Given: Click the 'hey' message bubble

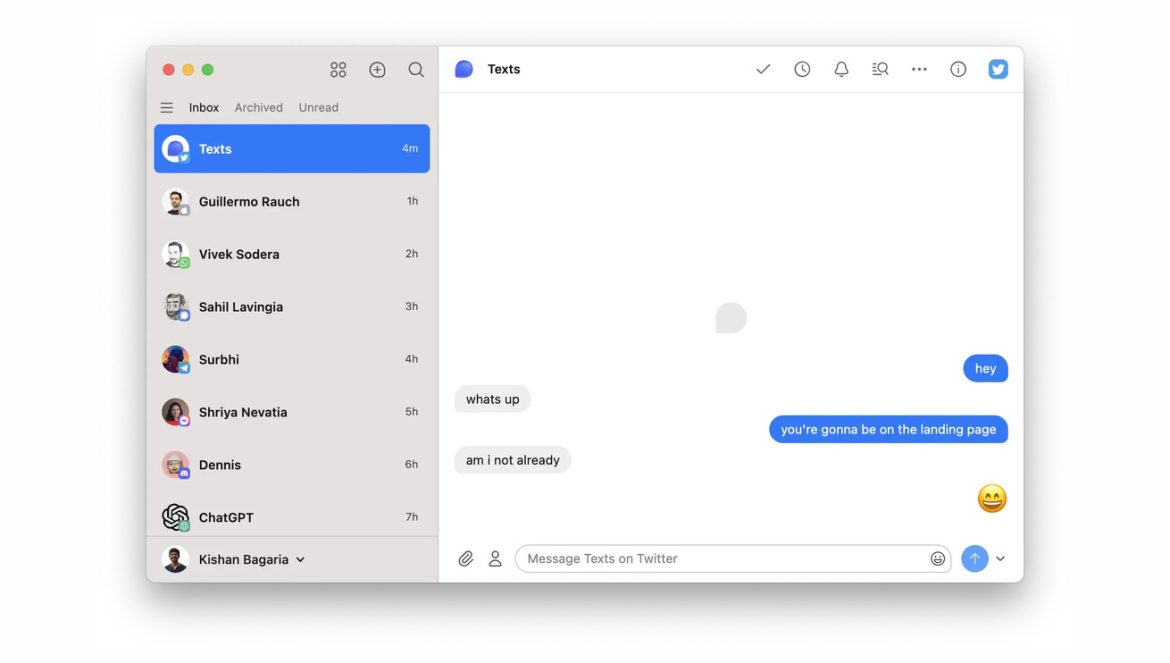Looking at the screenshot, I should pos(985,368).
